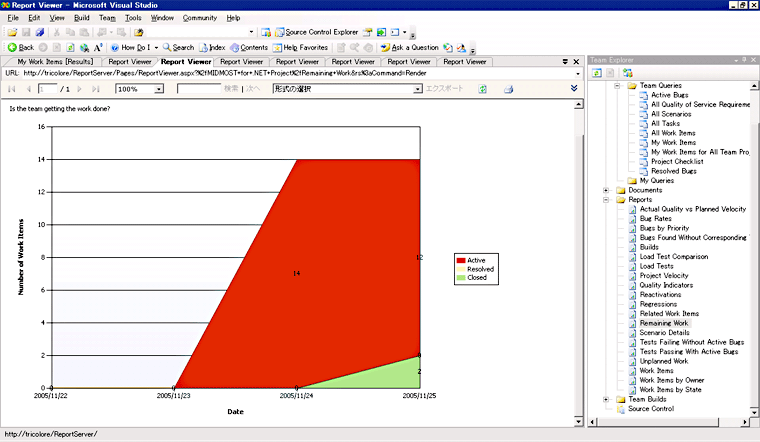The width and height of the screenshot is (760, 442).
Task: Collapse the Reports folder
Action: point(606,200)
